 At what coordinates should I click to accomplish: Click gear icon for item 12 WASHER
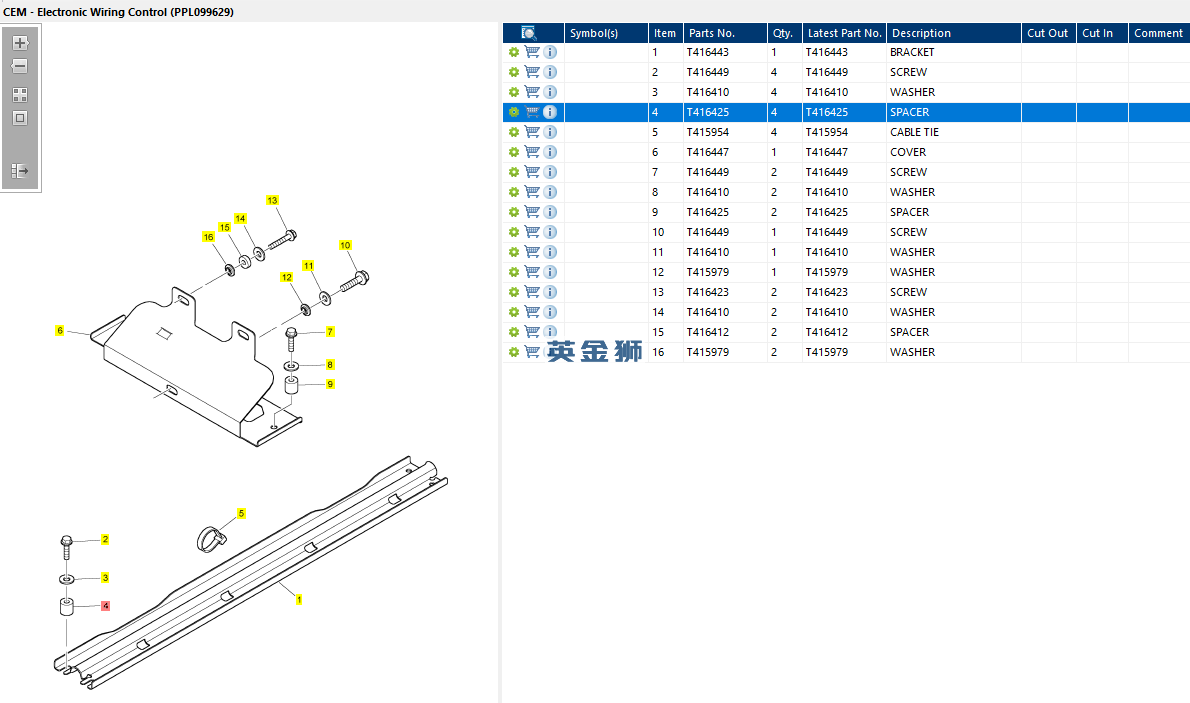[514, 272]
